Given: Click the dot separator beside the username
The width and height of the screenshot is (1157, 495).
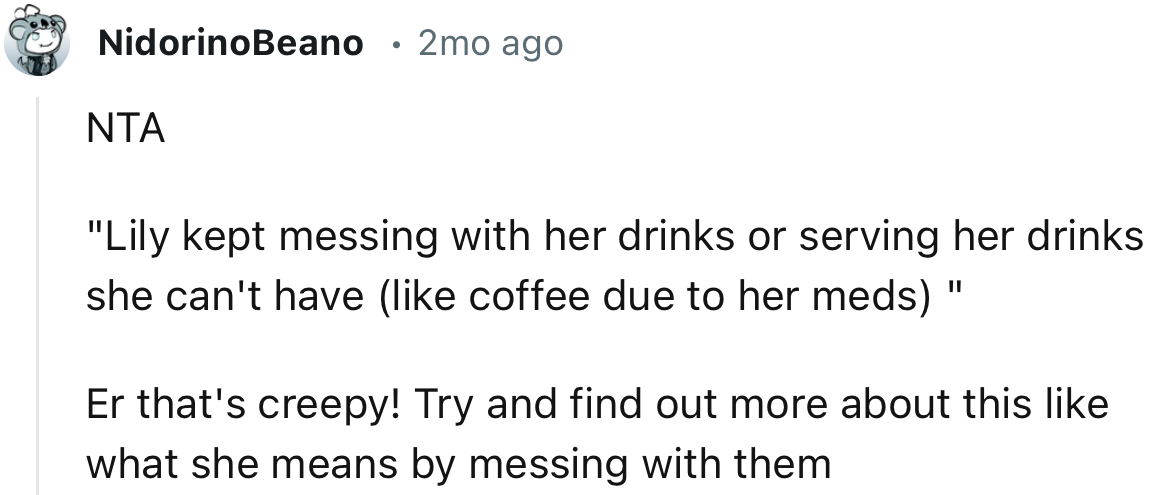Looking at the screenshot, I should 398,45.
